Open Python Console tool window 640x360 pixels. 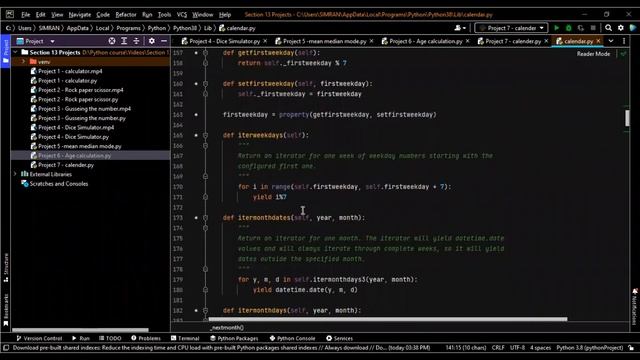click(x=292, y=338)
